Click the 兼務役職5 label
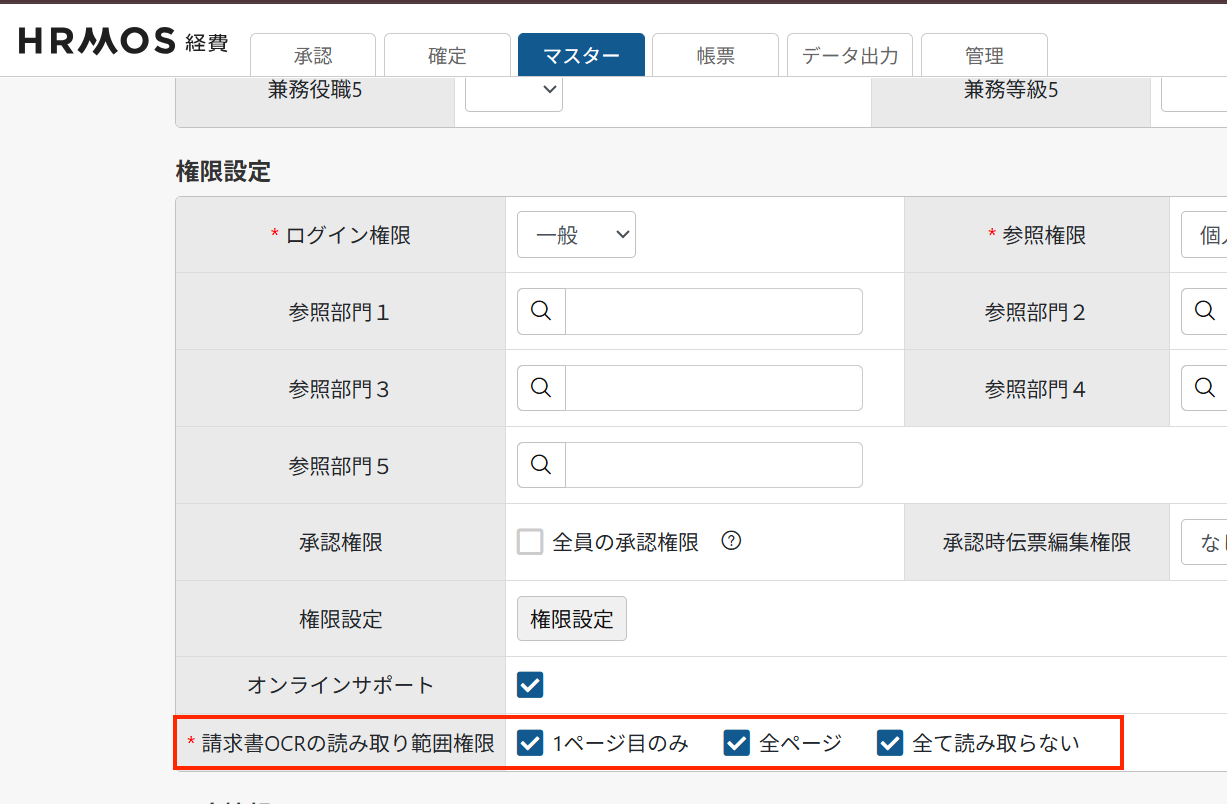This screenshot has height=804, width=1227. (315, 90)
